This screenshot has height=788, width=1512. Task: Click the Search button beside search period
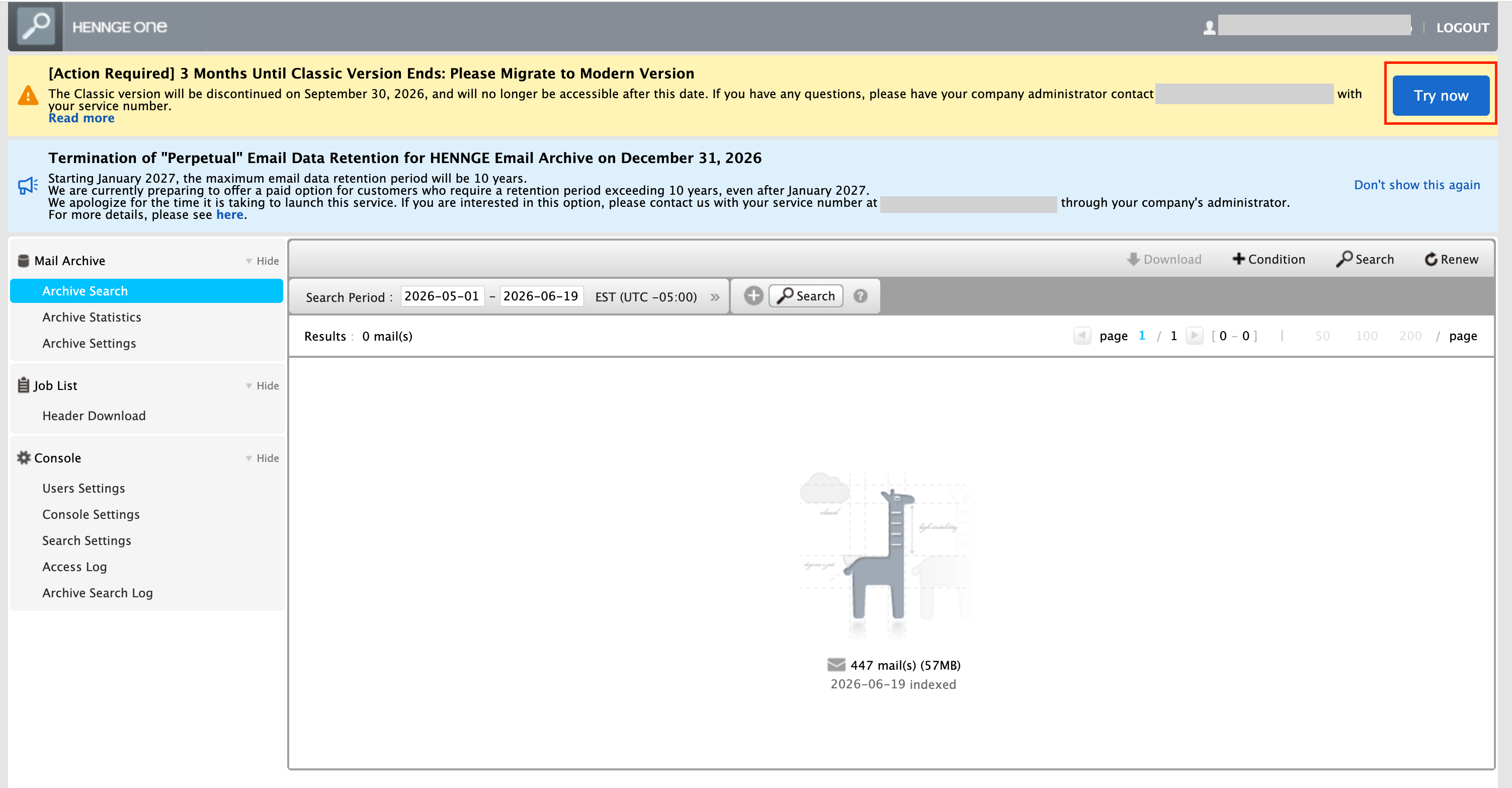pos(806,296)
